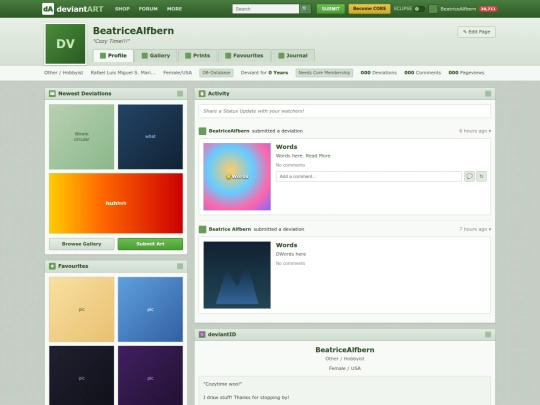Image resolution: width=540 pixels, height=405 pixels.
Task: Click the DV profile avatar
Action: coord(65,44)
